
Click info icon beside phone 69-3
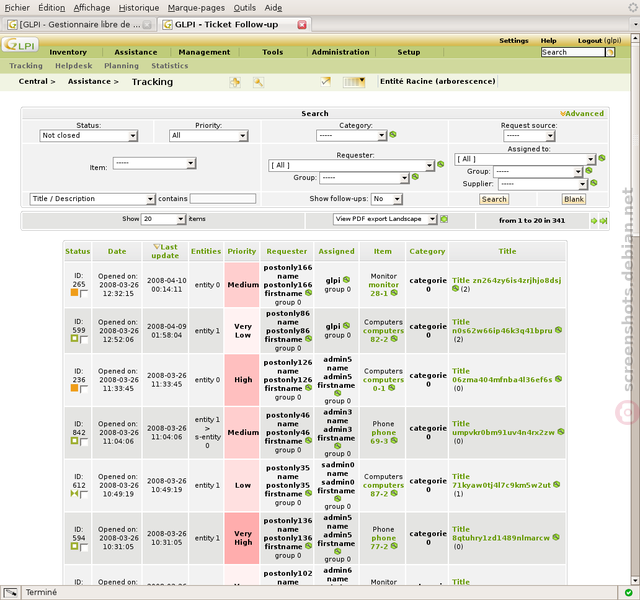(394, 440)
